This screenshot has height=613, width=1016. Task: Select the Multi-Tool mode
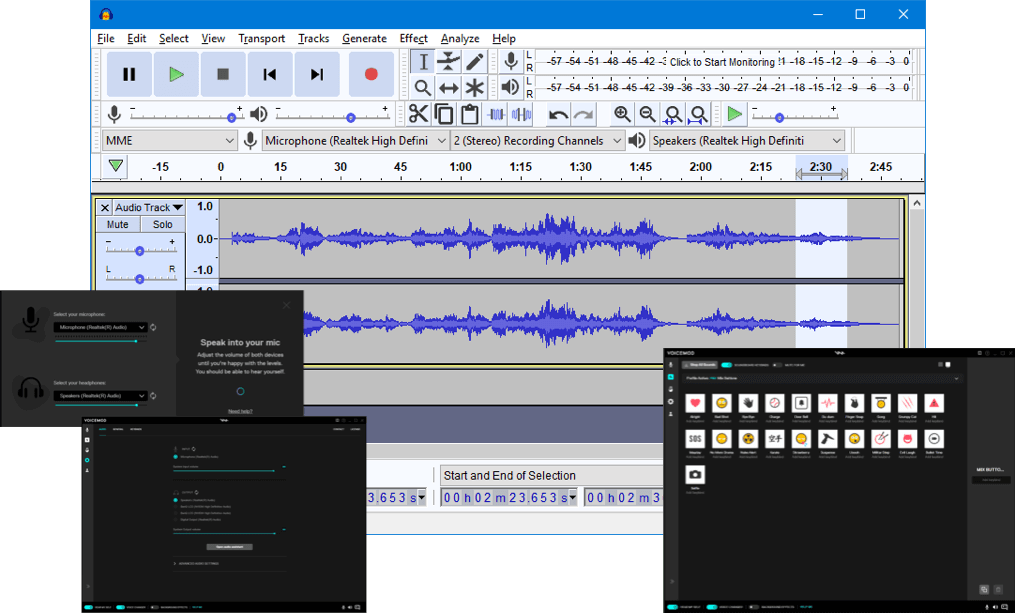tap(475, 87)
